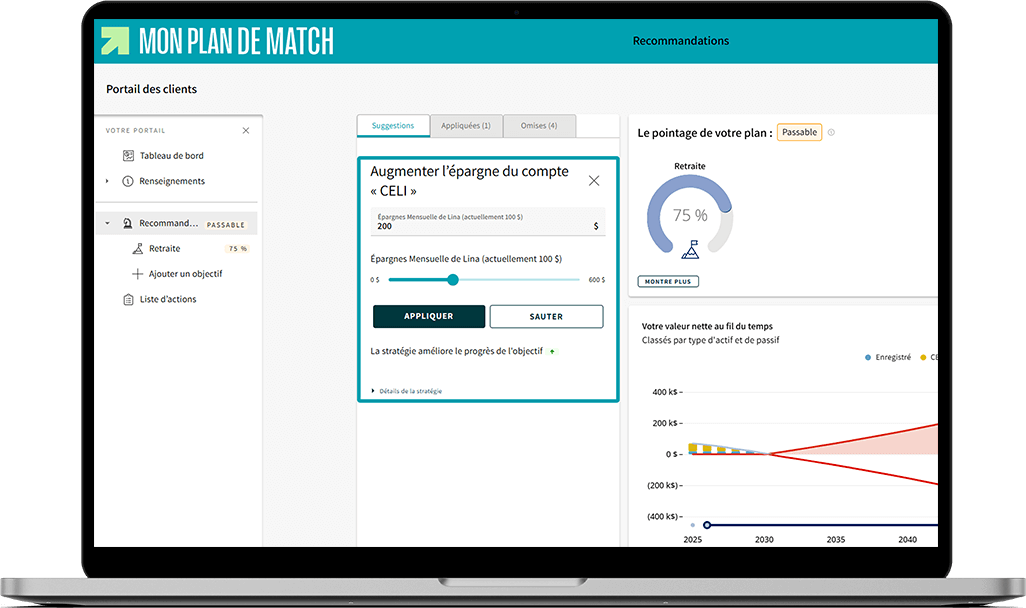Screen dimensions: 1026x608
Task: Switch to the Appliquées (1) tab
Action: tap(465, 126)
